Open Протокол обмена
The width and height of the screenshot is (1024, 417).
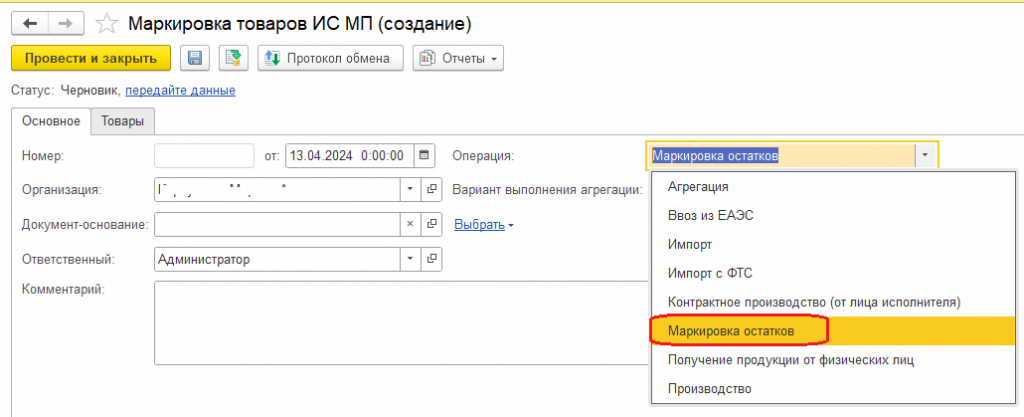click(x=330, y=58)
